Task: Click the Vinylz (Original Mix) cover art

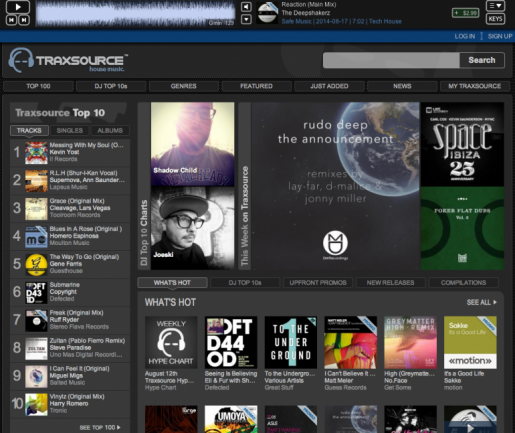Action: tap(36, 404)
